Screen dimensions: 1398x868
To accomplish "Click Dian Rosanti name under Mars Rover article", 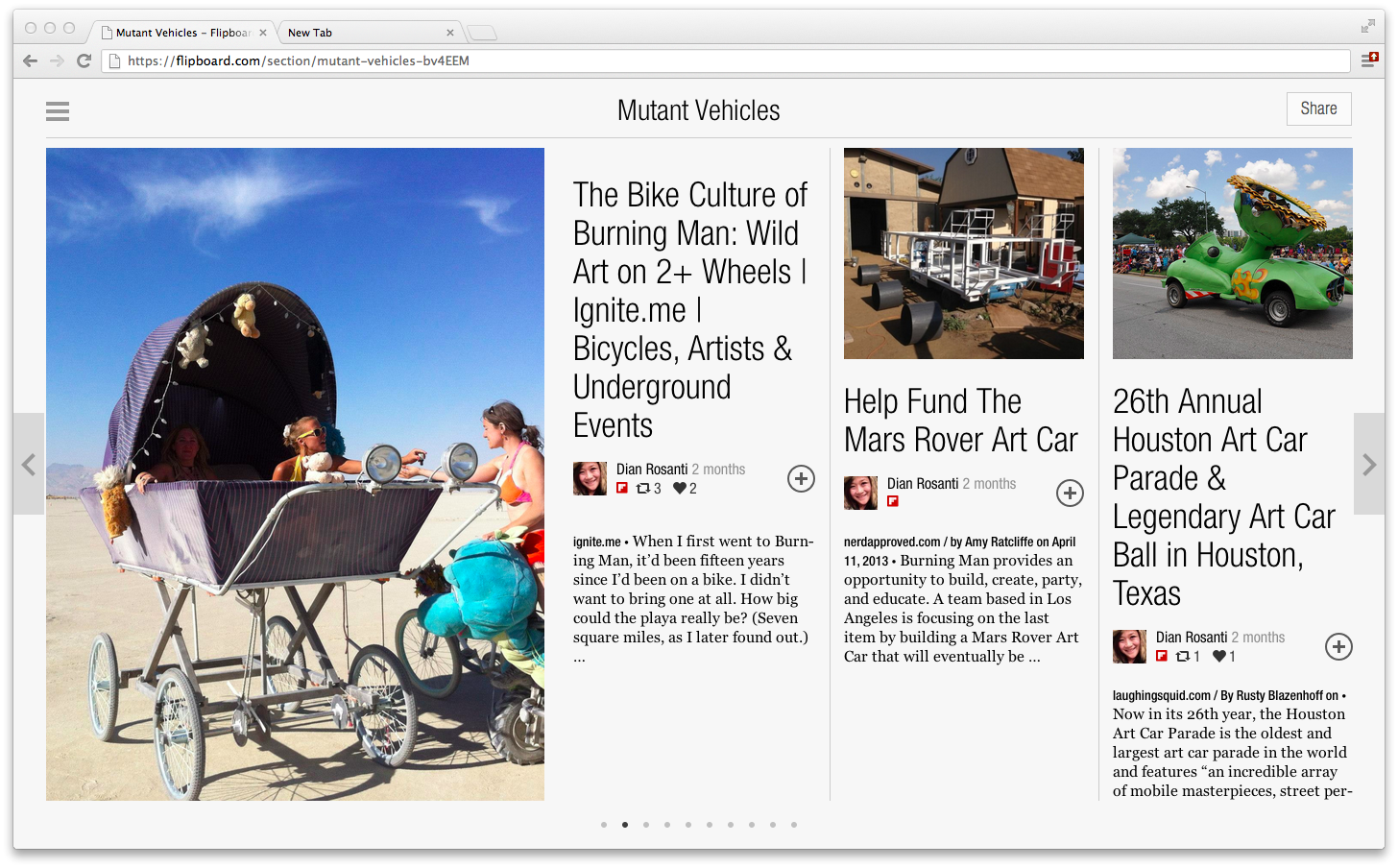I will pyautogui.click(x=923, y=484).
